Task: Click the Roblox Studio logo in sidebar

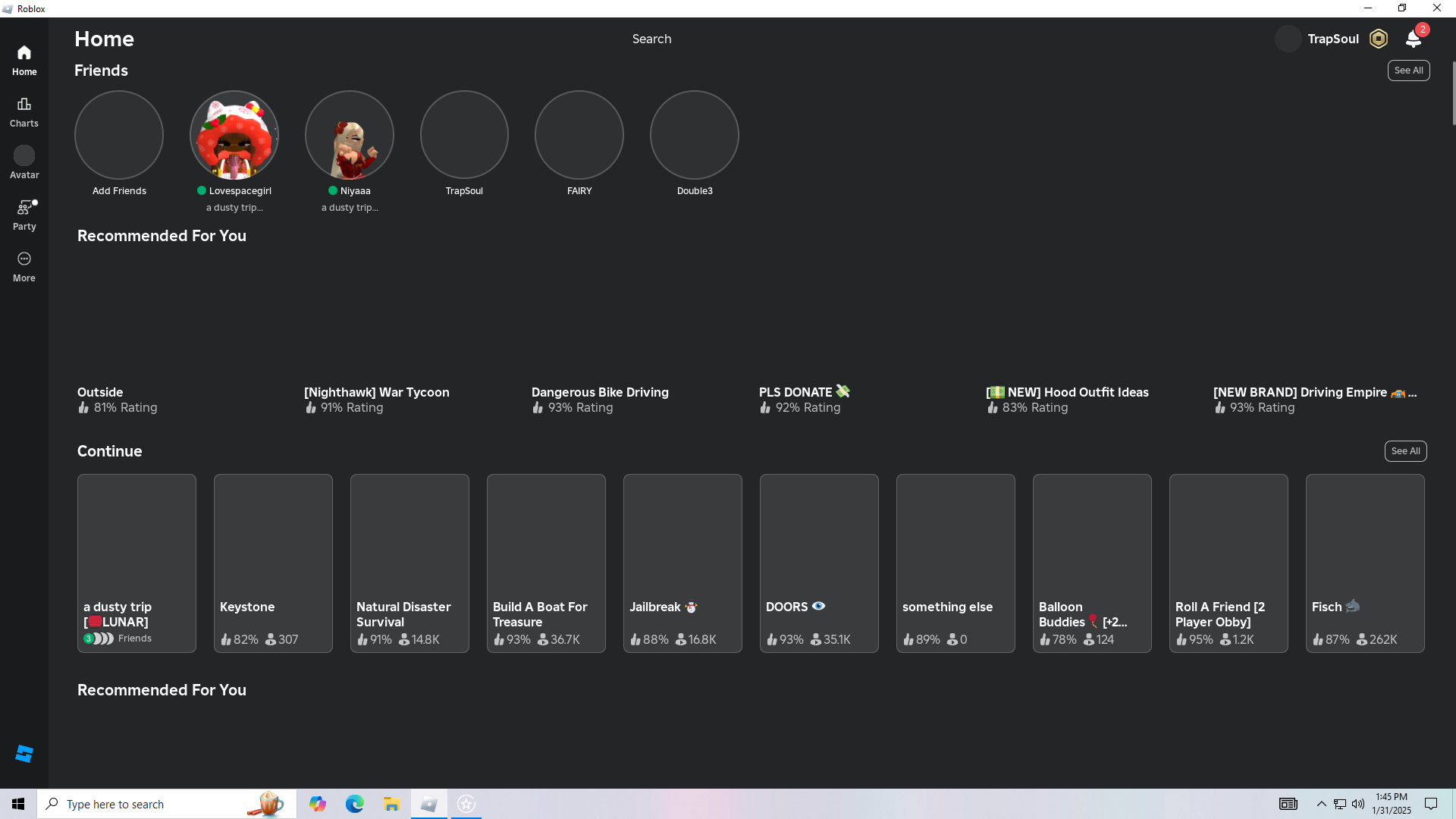Action: (x=24, y=754)
